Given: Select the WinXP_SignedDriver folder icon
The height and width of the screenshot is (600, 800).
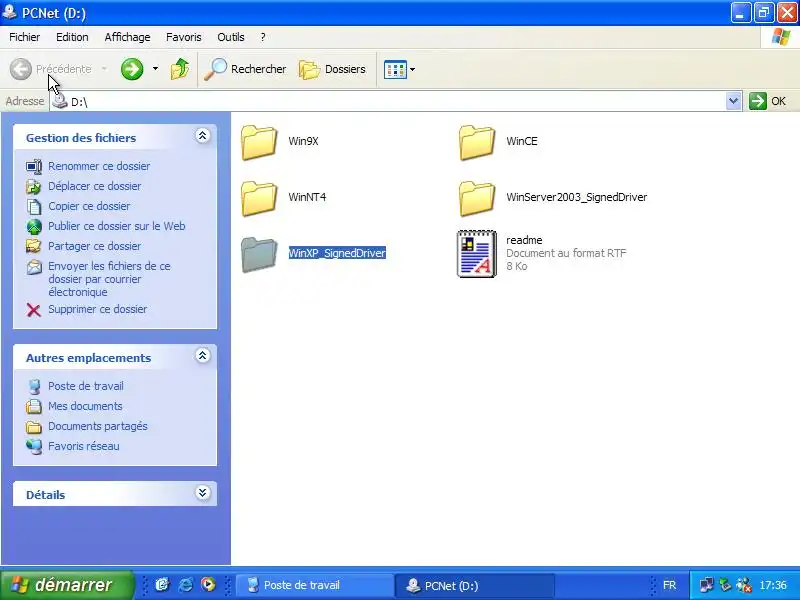Looking at the screenshot, I should (x=259, y=255).
